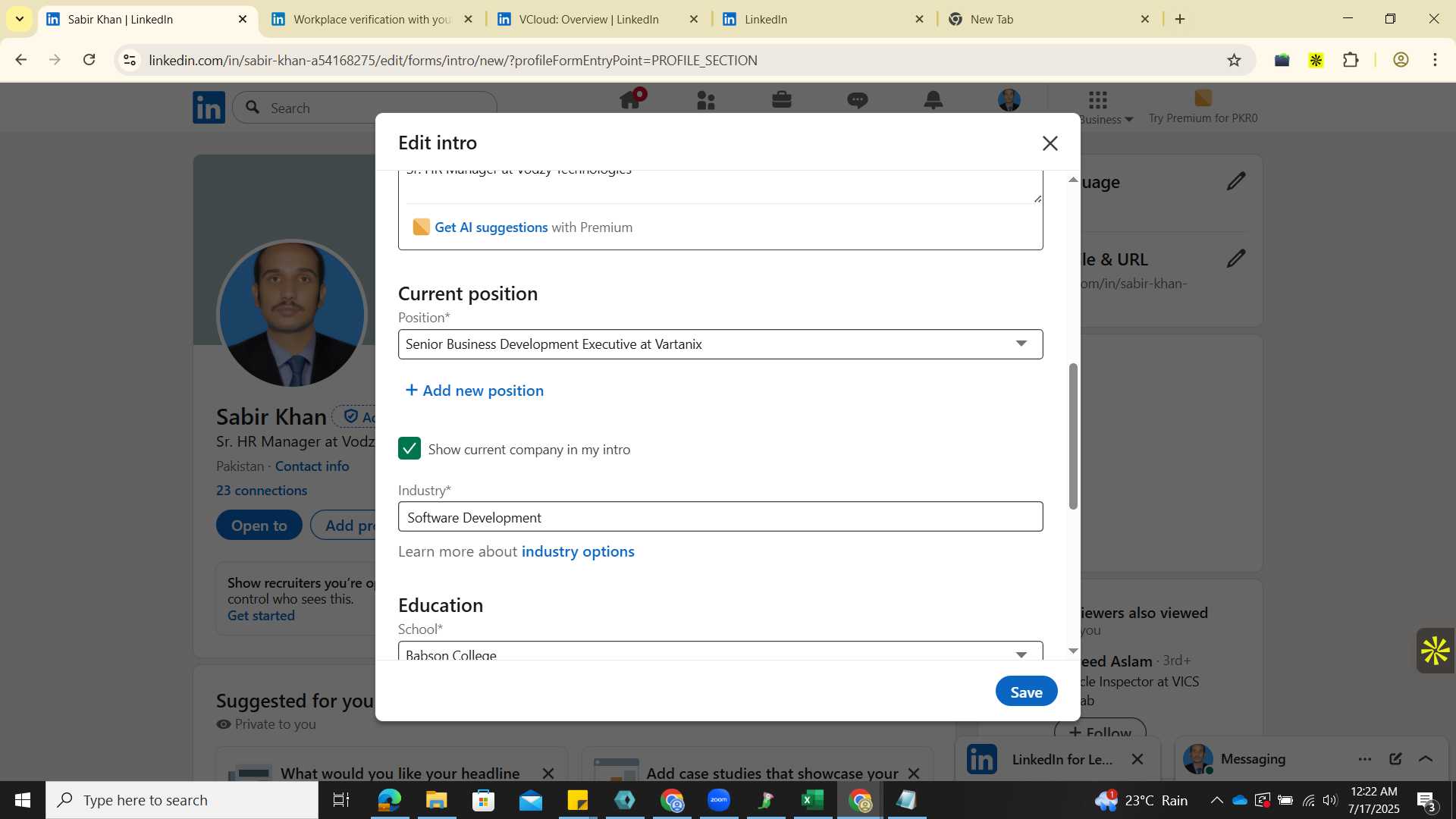Click Get started link for recruiters
1456x819 pixels.
coord(261,616)
